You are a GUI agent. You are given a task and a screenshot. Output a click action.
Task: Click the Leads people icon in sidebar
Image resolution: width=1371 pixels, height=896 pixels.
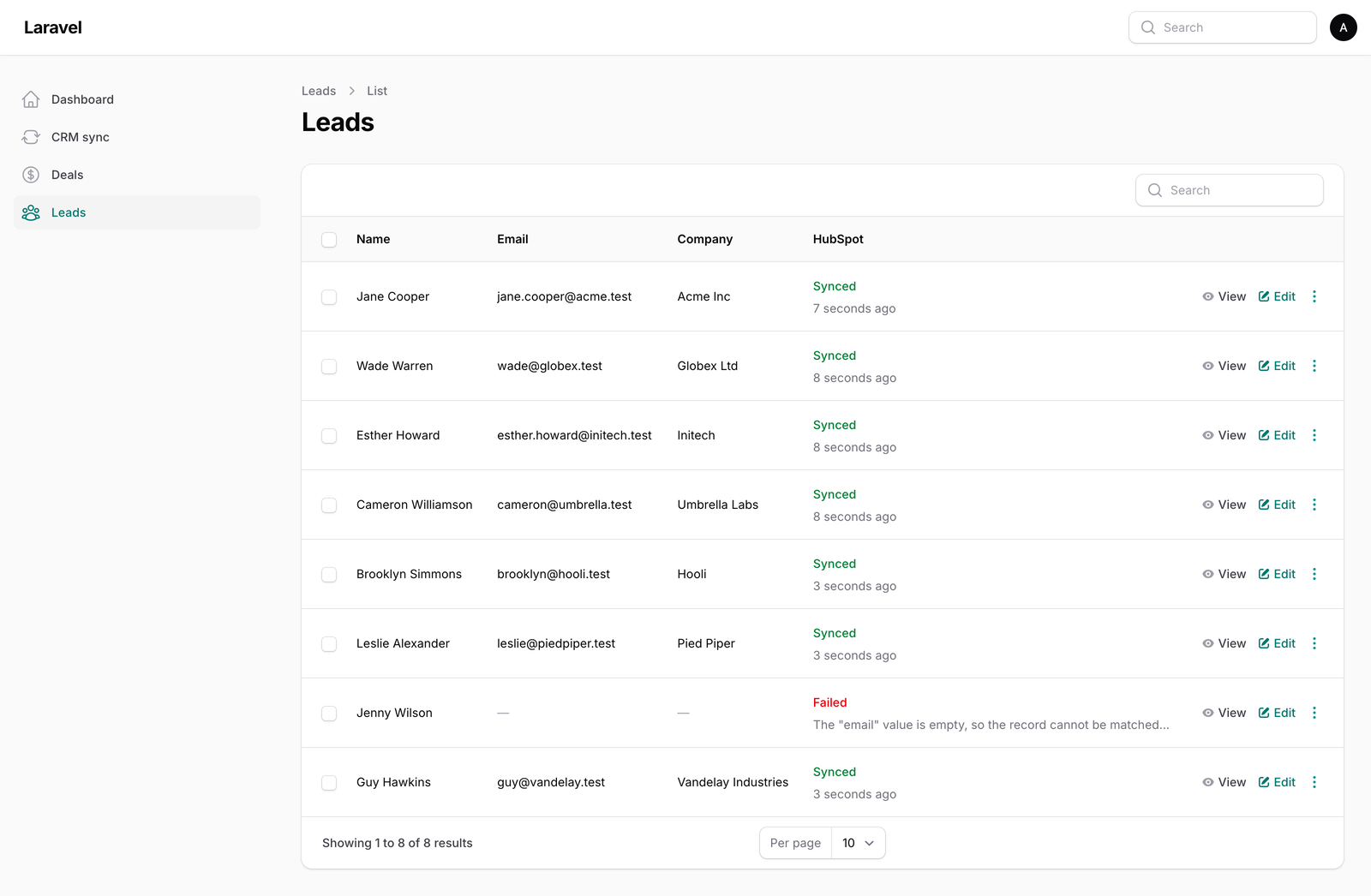point(31,212)
